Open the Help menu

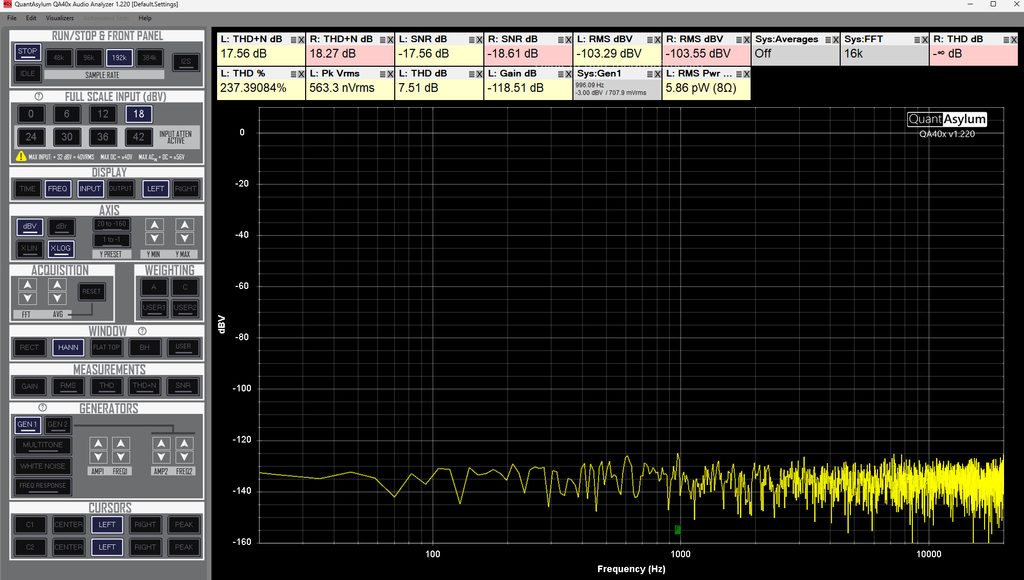point(145,18)
